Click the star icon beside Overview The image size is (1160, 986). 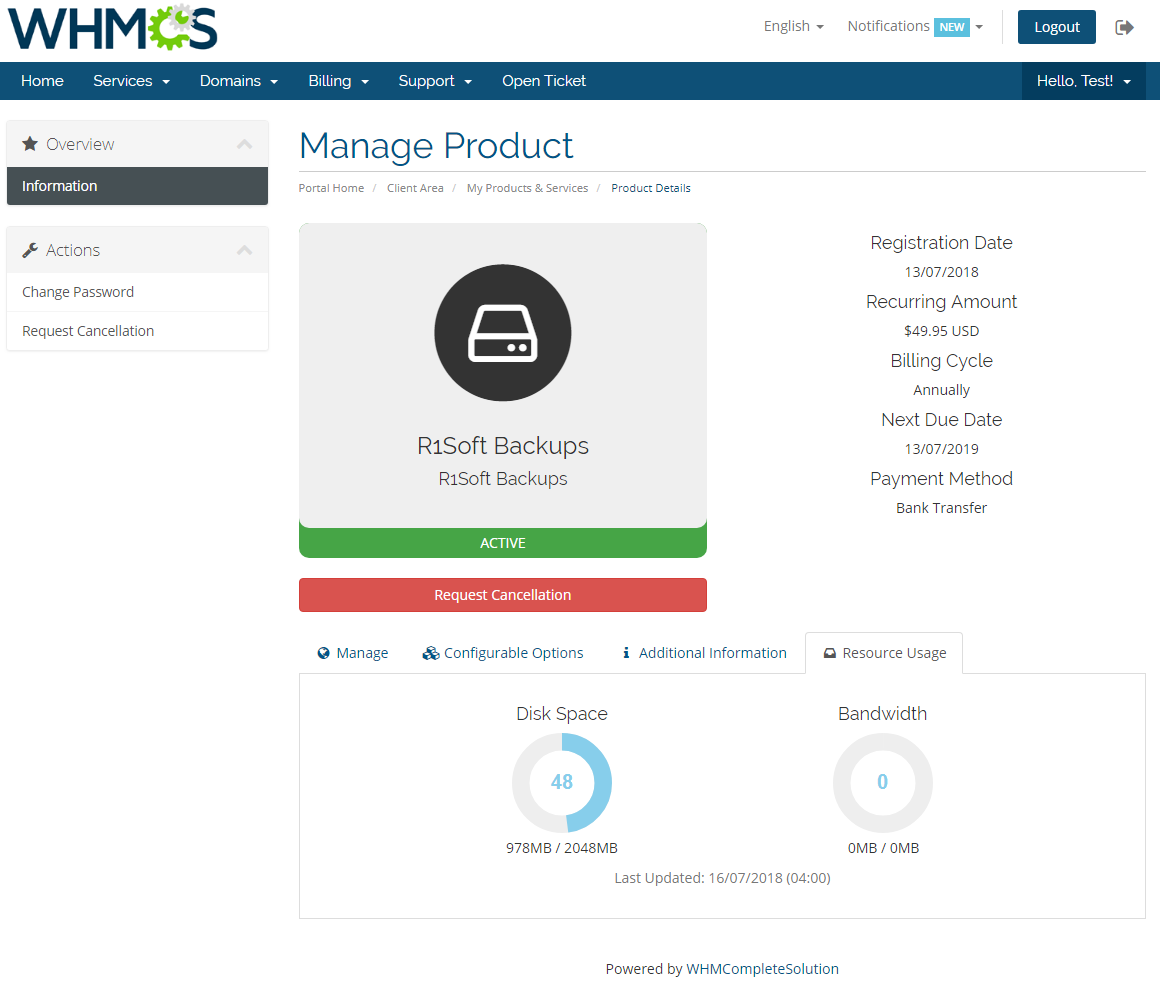coord(30,144)
